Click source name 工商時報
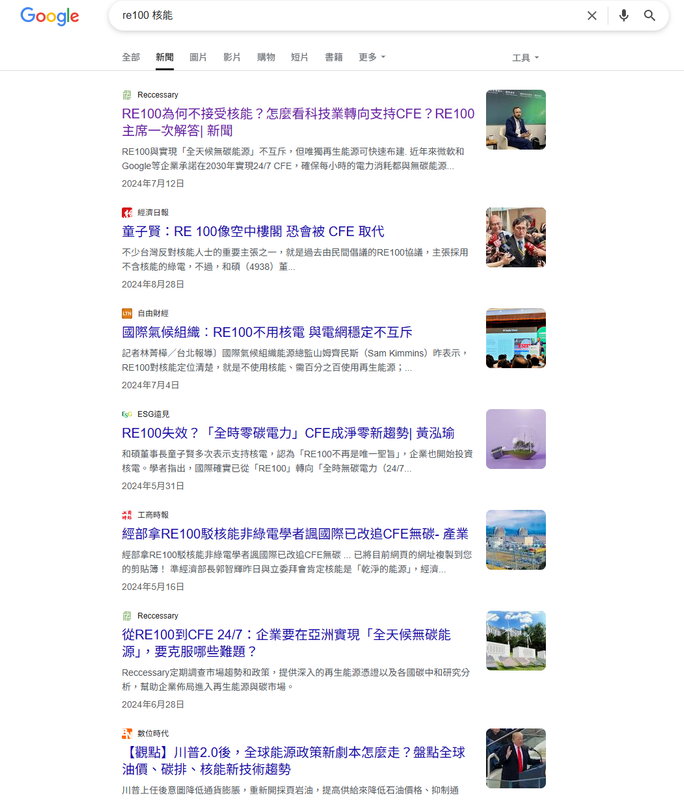Viewport: 684px width, 800px height. (x=153, y=515)
